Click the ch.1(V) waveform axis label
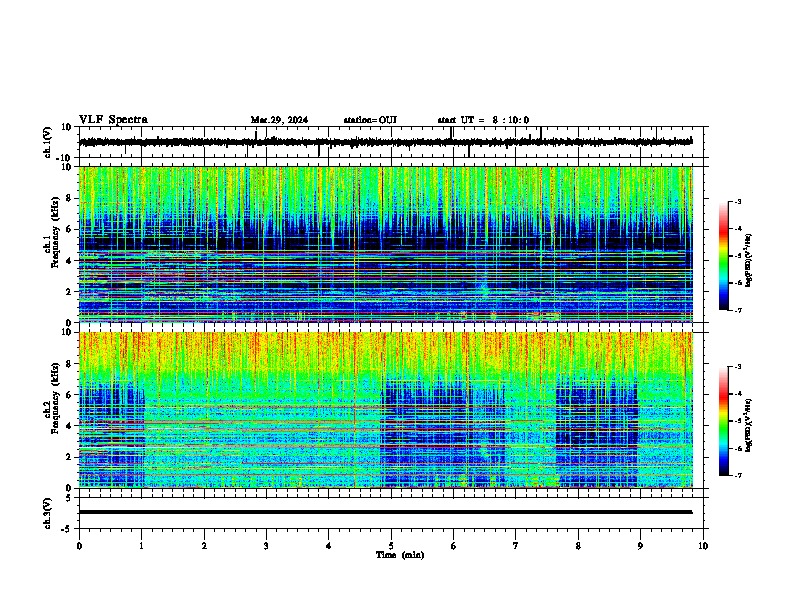 point(48,142)
